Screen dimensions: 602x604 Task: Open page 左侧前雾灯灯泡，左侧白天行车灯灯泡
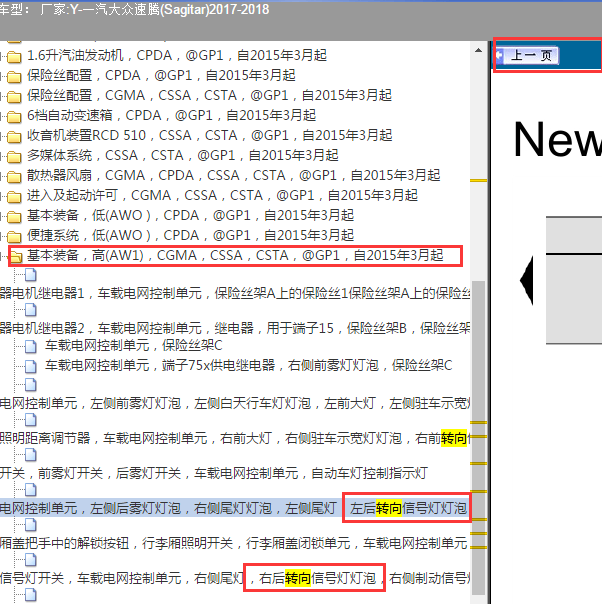point(235,404)
